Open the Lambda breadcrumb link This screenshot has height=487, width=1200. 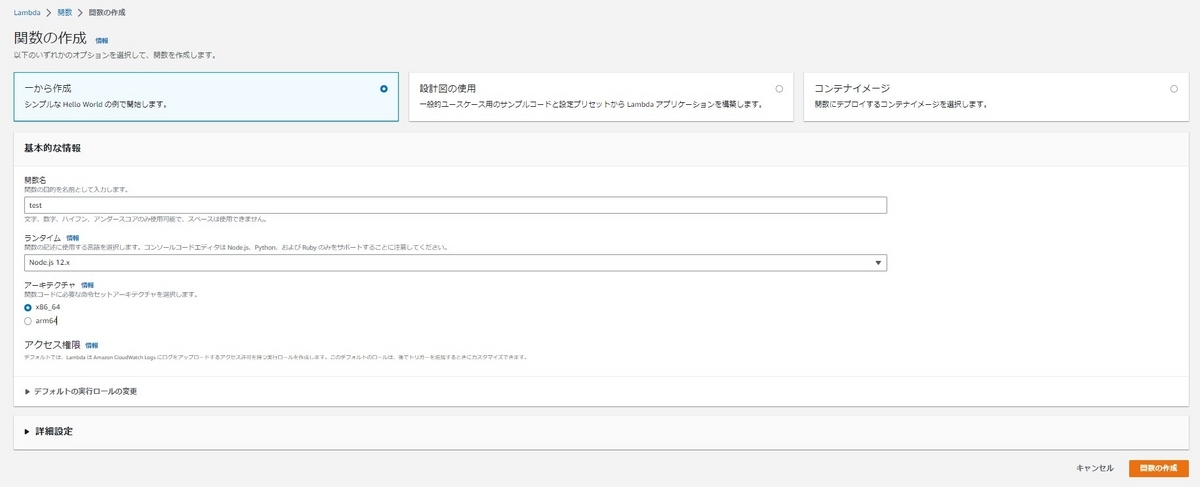(27, 12)
